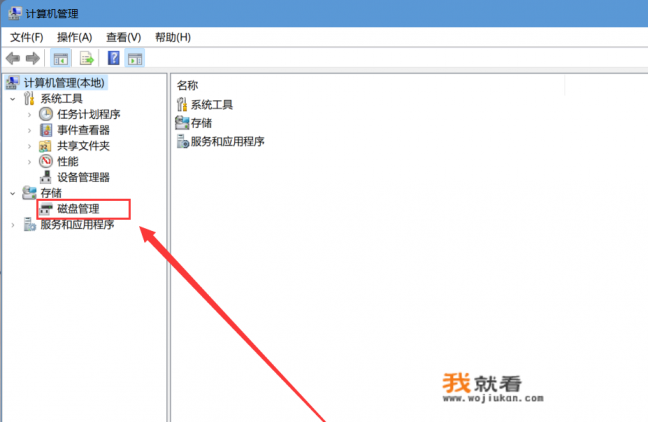Select 任务计划程序 tree node
Screen dimensions: 648x422
(88, 114)
